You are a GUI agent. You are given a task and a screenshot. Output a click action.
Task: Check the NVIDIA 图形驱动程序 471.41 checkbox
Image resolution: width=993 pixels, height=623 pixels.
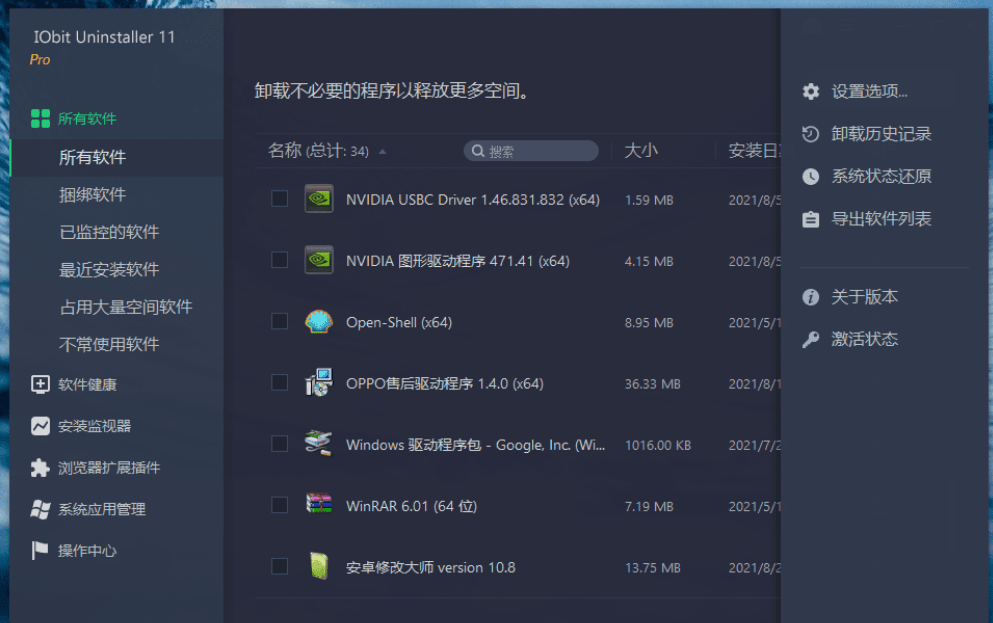point(279,260)
